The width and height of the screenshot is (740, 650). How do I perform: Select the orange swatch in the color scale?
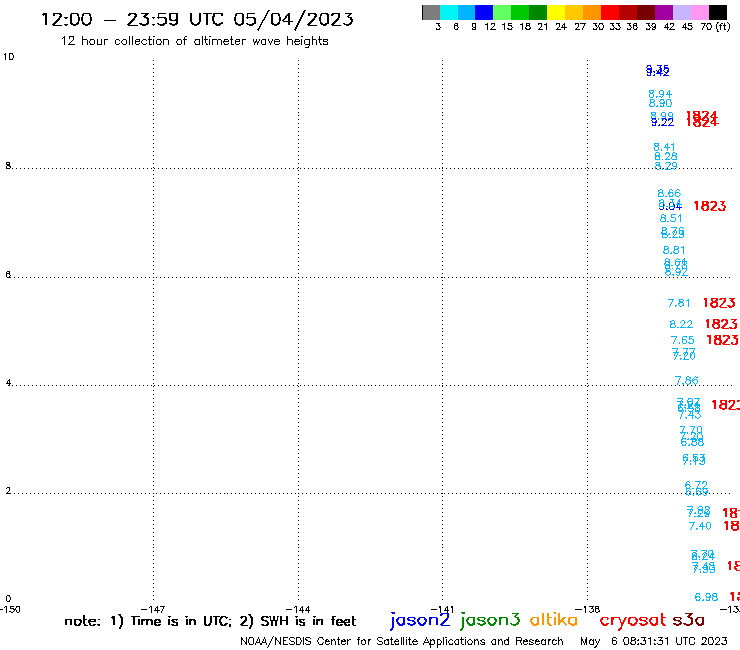coord(592,12)
